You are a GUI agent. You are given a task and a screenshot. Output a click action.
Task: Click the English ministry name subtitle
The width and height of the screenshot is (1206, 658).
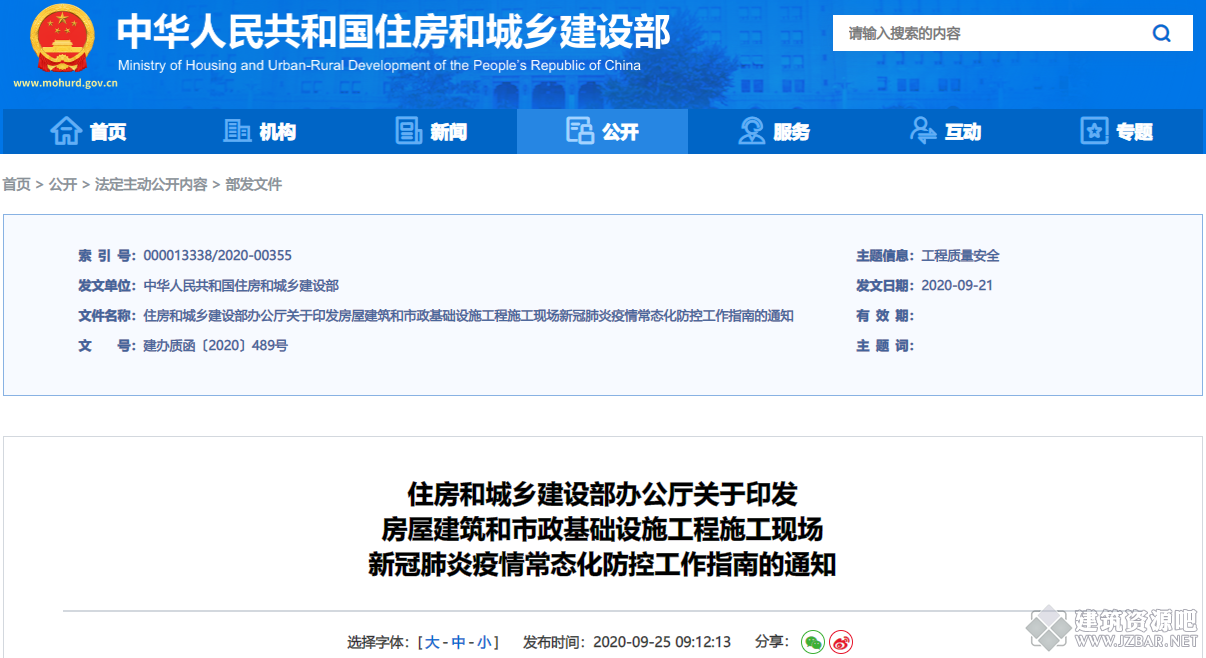[379, 66]
